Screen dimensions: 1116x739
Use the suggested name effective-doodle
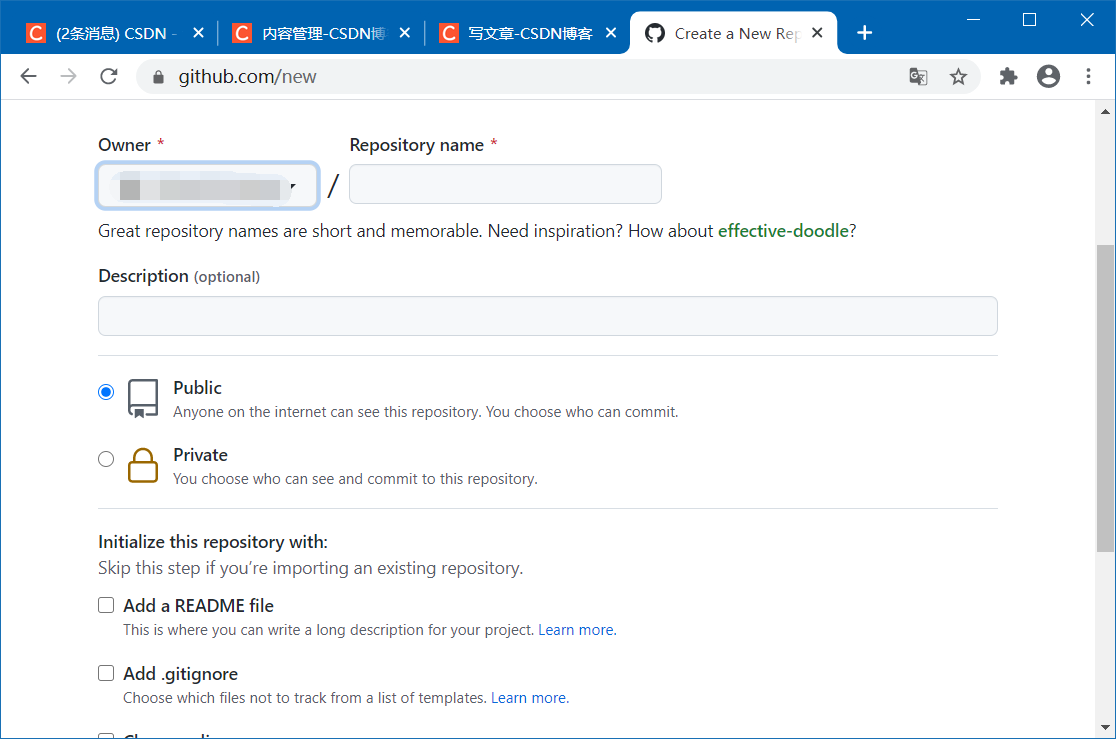click(783, 231)
